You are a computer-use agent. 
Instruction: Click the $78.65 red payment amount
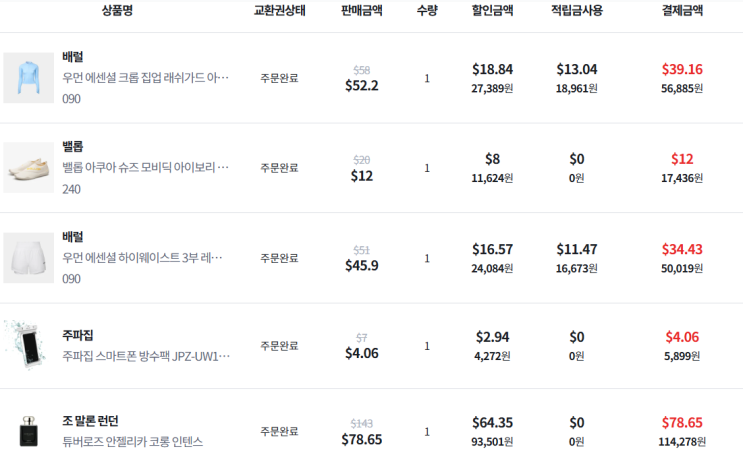(x=682, y=422)
